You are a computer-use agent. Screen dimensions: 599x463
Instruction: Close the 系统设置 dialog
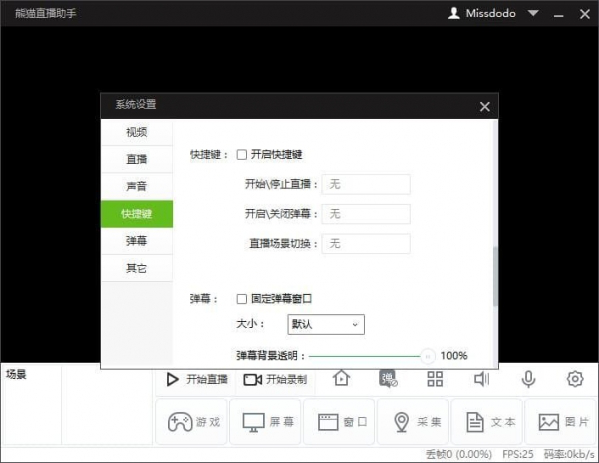click(485, 107)
